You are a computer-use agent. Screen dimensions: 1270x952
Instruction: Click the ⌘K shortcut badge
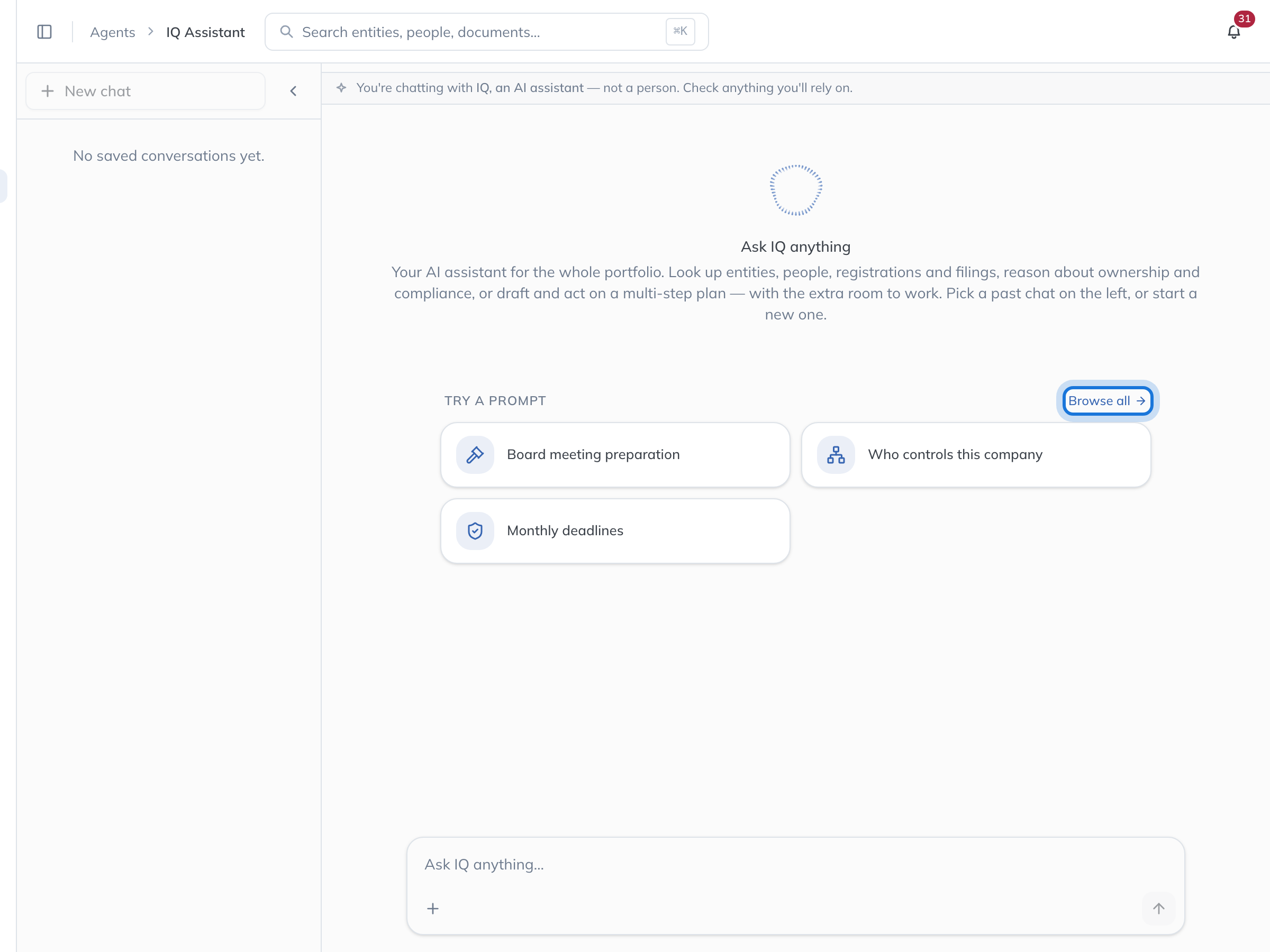[x=680, y=32]
